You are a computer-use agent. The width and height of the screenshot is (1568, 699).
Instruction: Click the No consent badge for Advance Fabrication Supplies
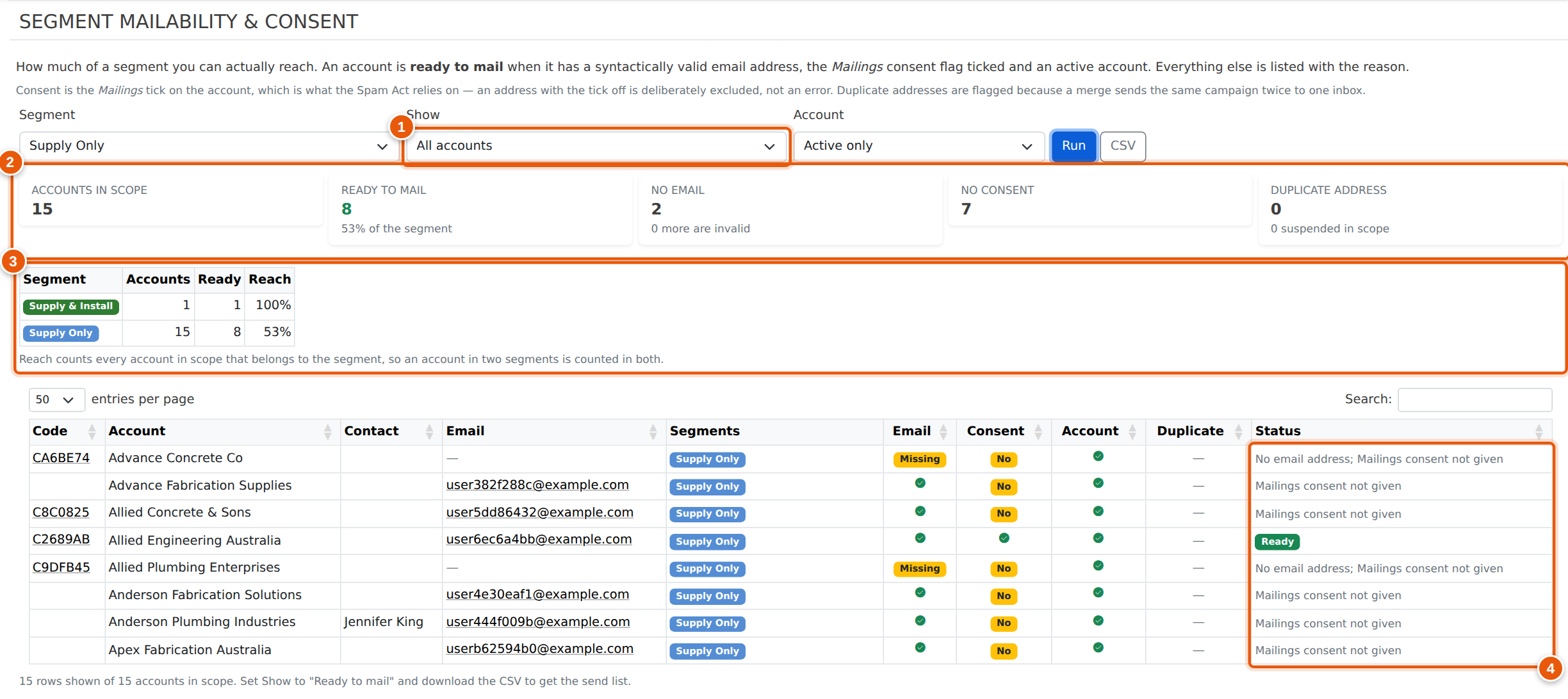1004,487
